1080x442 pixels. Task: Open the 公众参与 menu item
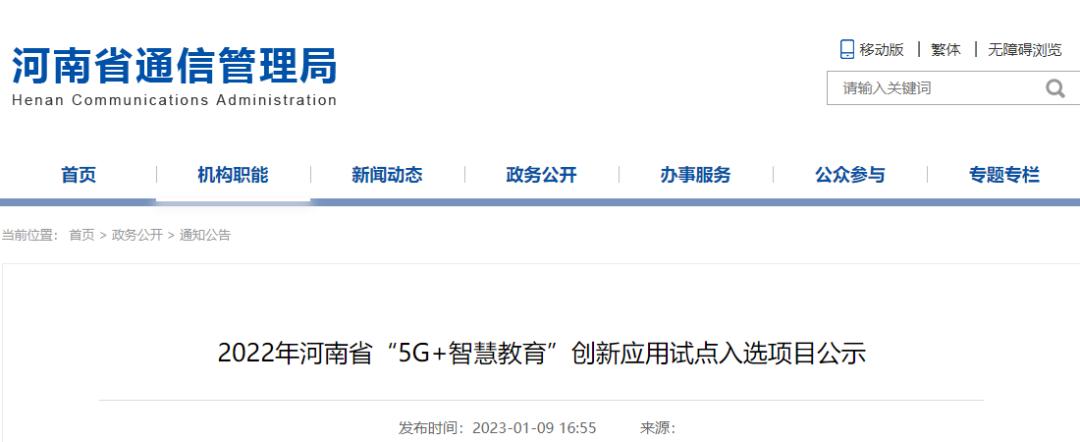(850, 175)
